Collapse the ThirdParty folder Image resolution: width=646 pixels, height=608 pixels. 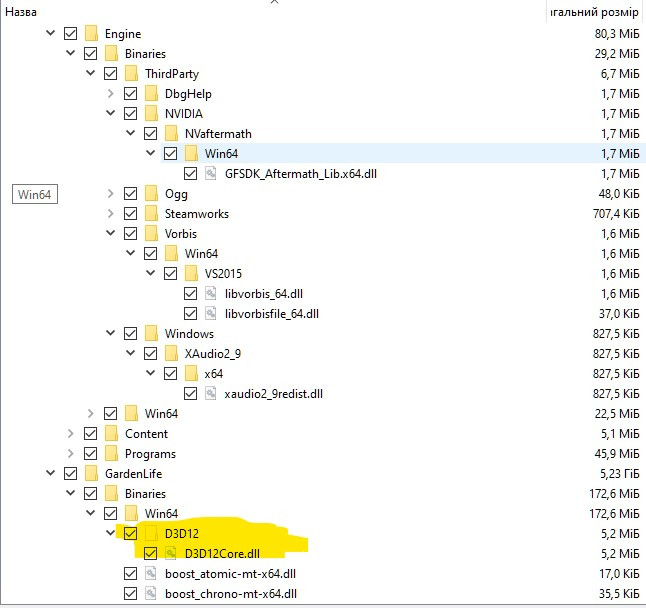pos(90,72)
